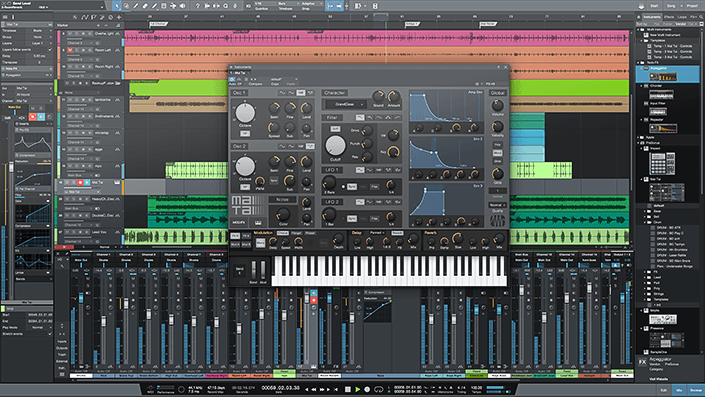The height and width of the screenshot is (397, 705).
Task: Toggle the Mono button in Global section
Action: (498, 153)
